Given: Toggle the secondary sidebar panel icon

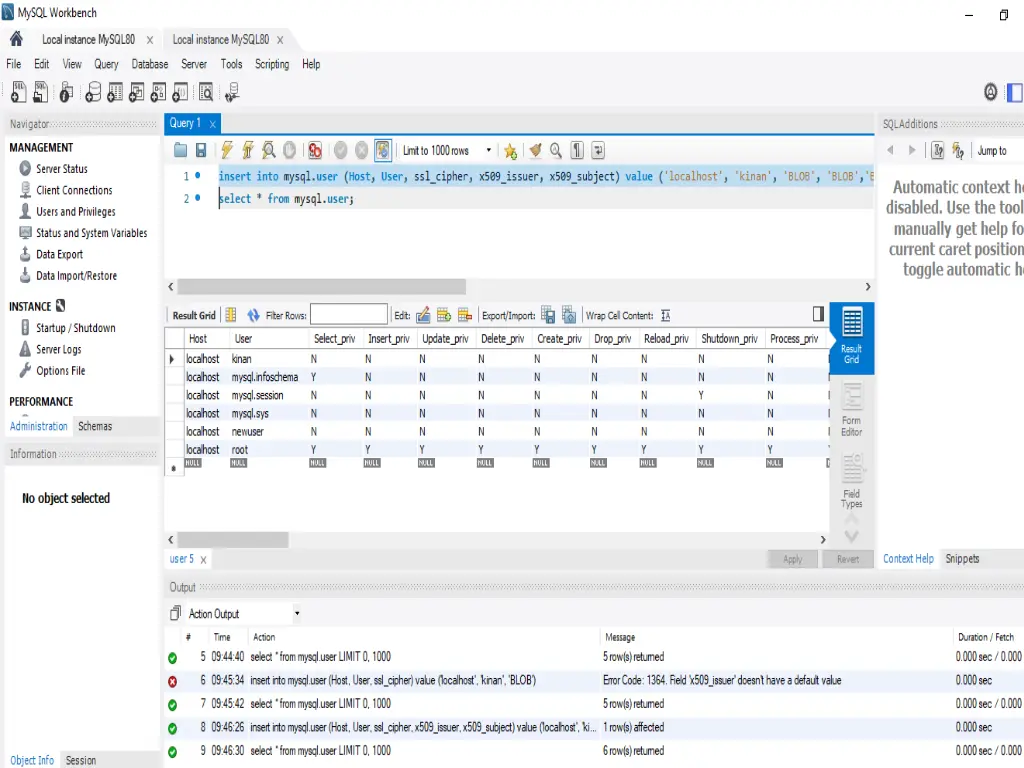Looking at the screenshot, I should click(1014, 92).
